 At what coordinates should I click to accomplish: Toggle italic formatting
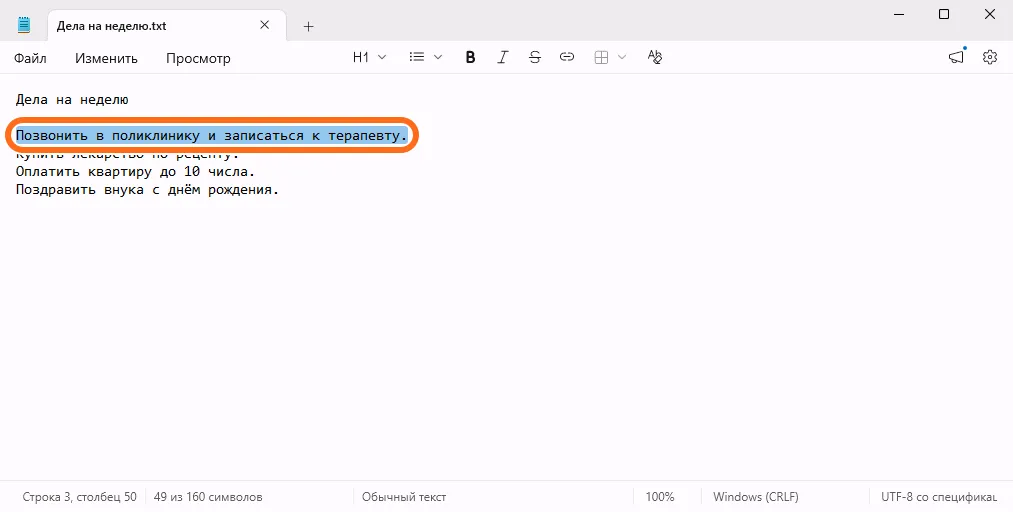503,57
